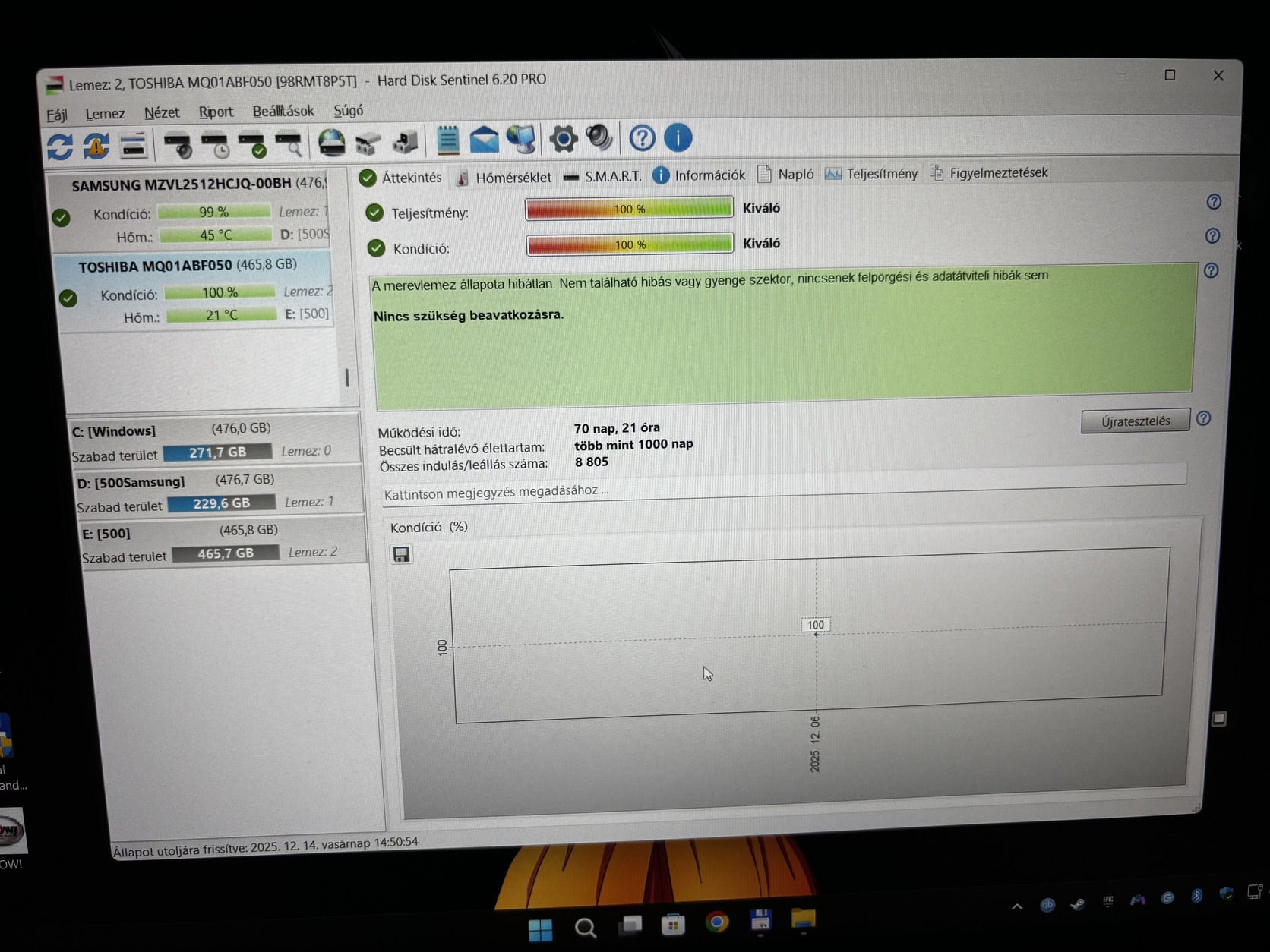Click the globe-on-disk toolbar icon
The image size is (1270, 952).
(x=332, y=141)
